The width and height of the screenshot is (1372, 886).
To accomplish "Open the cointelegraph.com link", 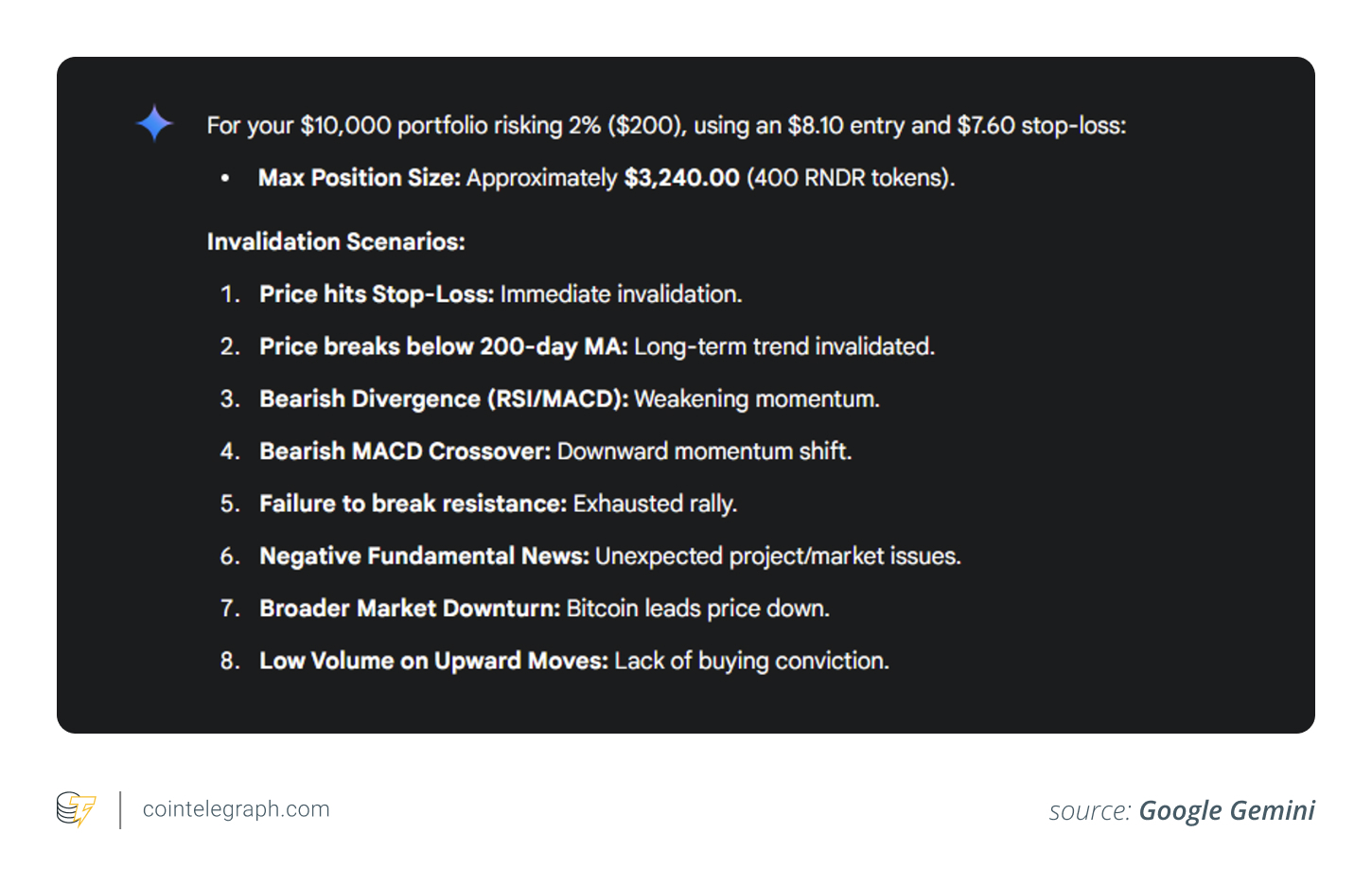I will tap(236, 809).
